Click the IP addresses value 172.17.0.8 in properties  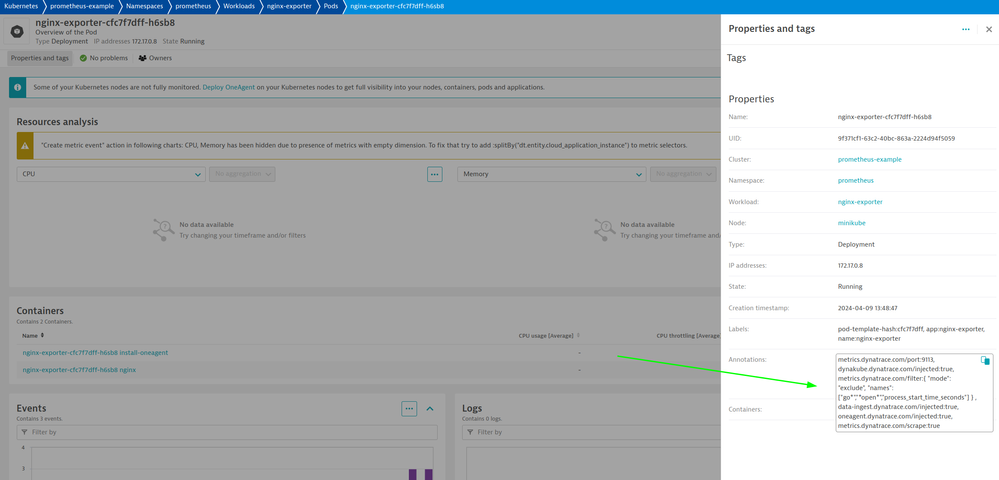(851, 266)
